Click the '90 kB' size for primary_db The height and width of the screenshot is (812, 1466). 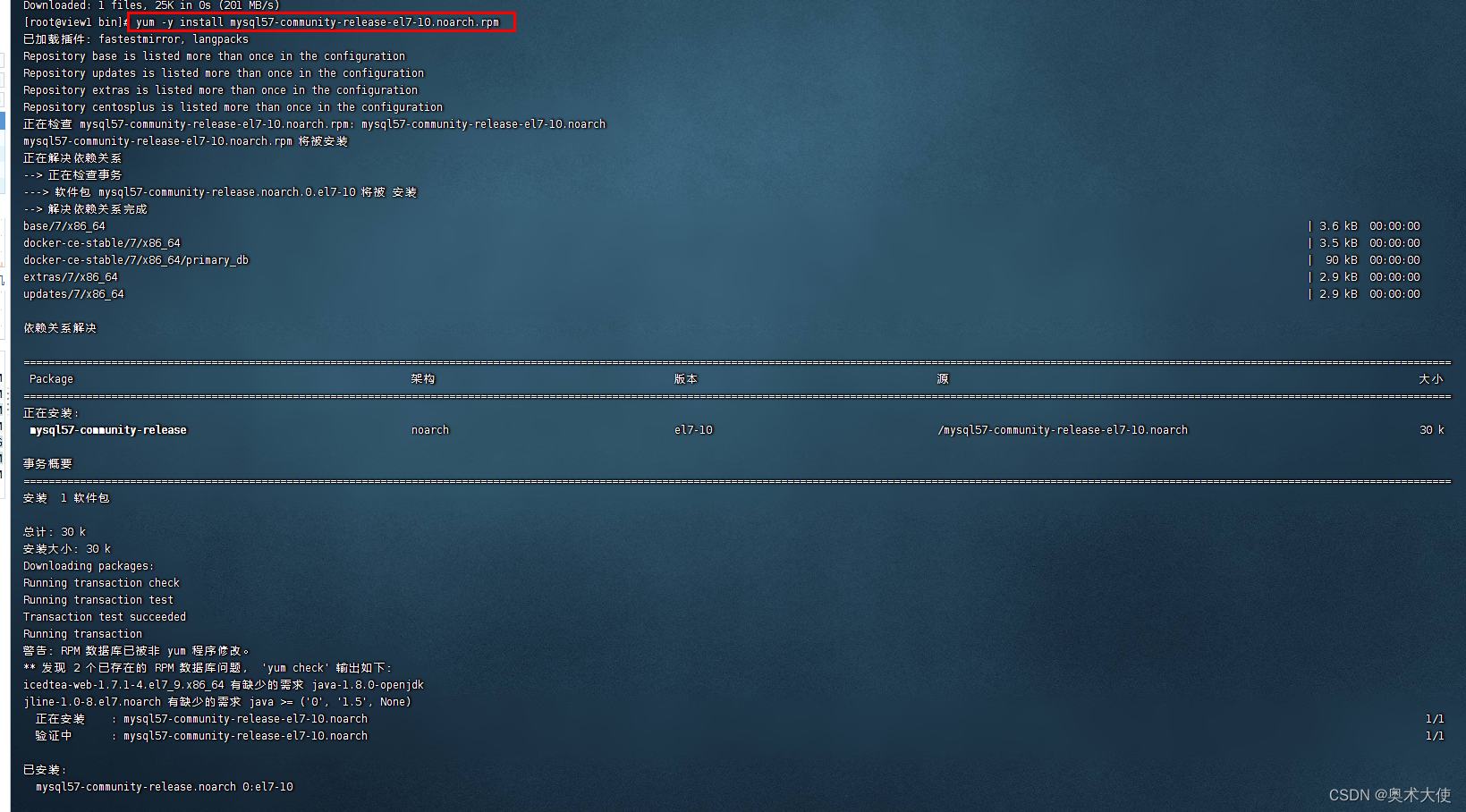tap(1342, 260)
